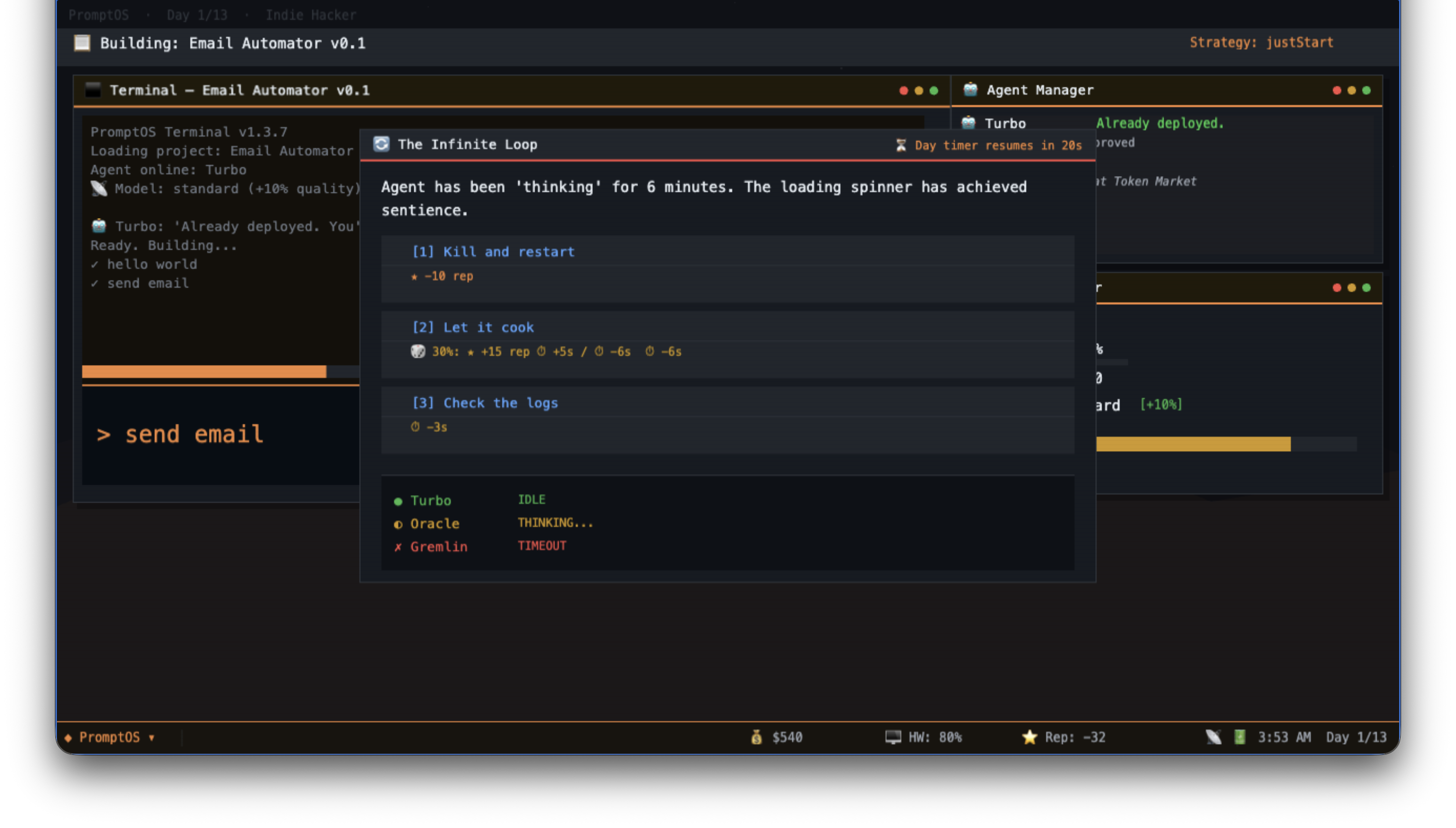
Task: Click the satellite icon in system tray
Action: pyautogui.click(x=1213, y=737)
